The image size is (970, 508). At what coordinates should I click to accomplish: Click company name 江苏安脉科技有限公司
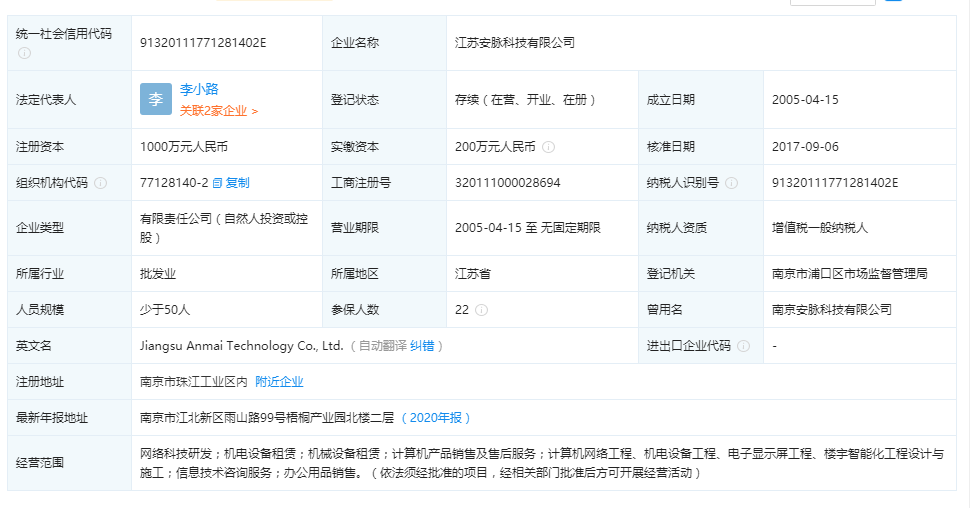[x=515, y=43]
